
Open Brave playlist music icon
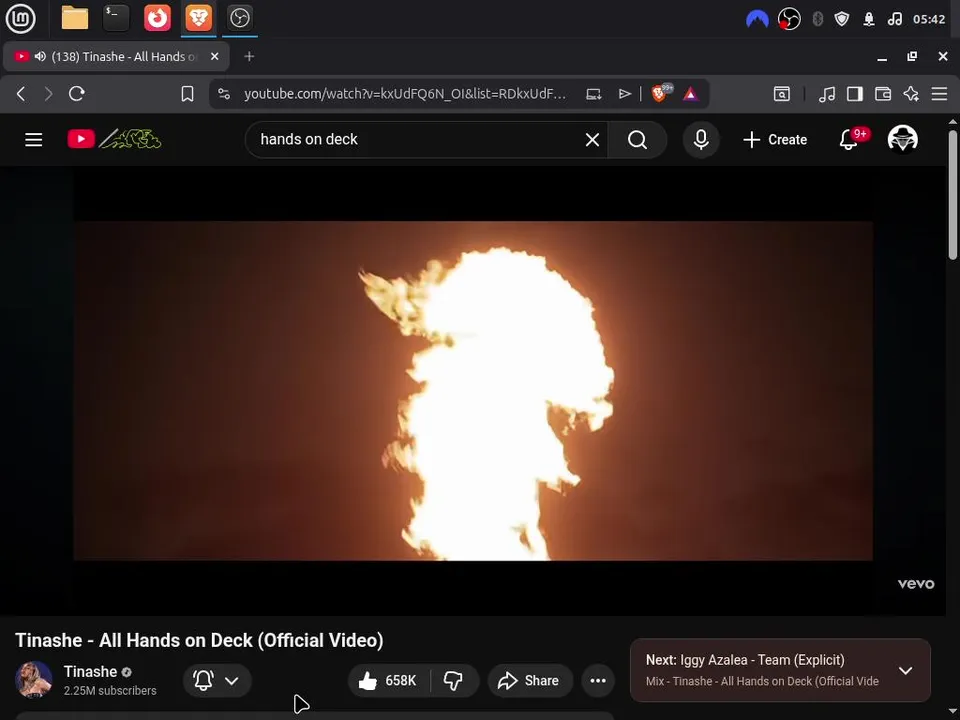827,94
